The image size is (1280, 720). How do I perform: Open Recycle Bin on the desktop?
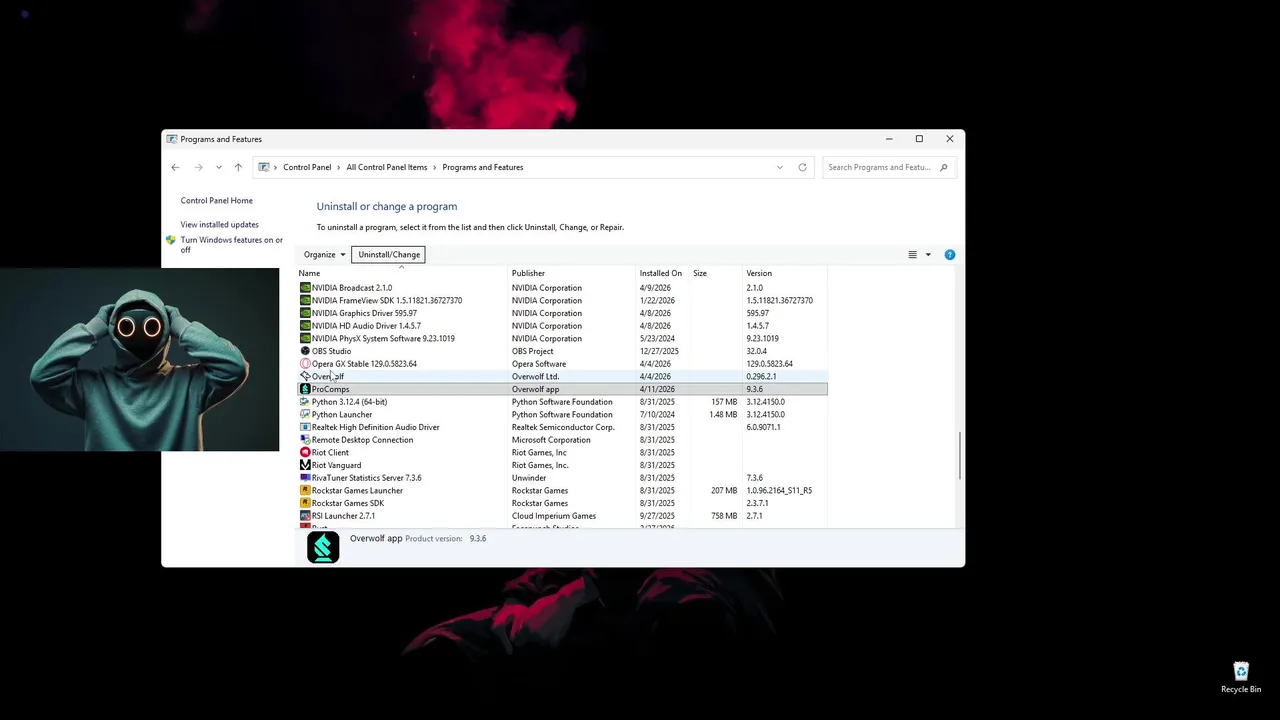point(1241,677)
